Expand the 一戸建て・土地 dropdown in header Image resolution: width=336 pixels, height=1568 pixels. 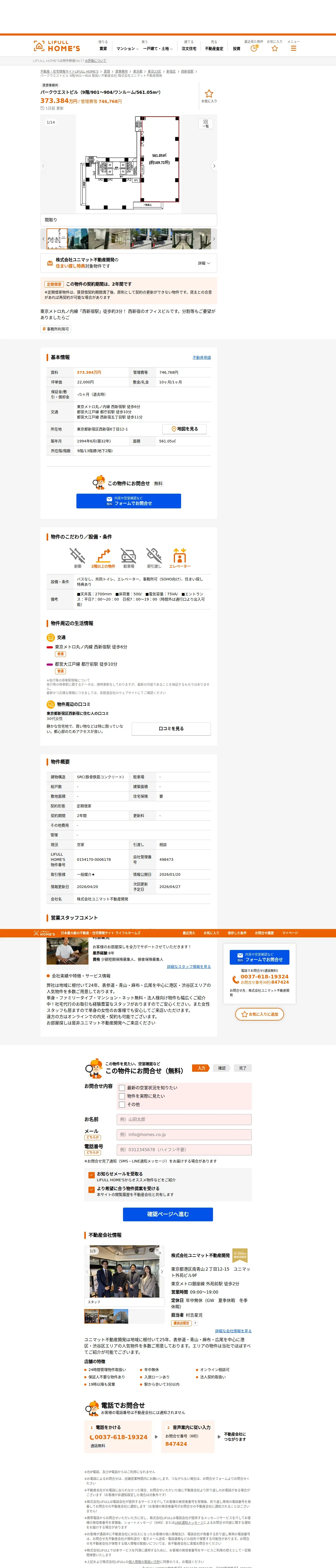pyautogui.click(x=158, y=49)
